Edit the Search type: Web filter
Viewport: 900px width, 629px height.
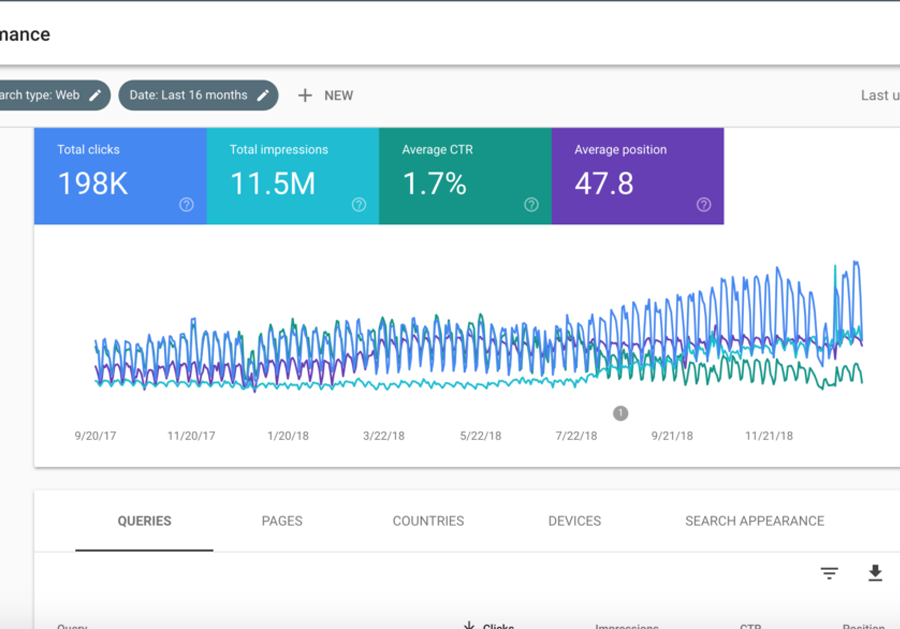(95, 95)
